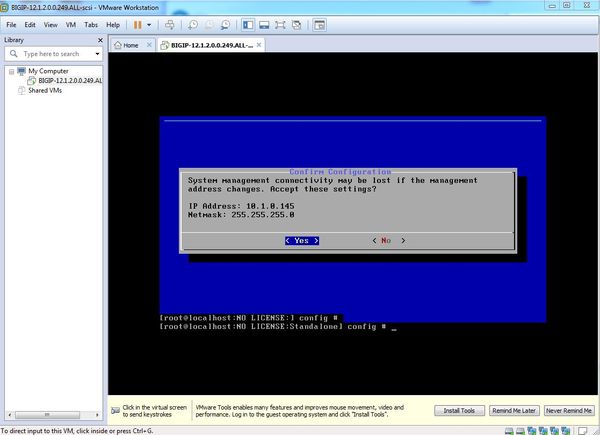Click the library search magnifier icon

click(x=14, y=54)
